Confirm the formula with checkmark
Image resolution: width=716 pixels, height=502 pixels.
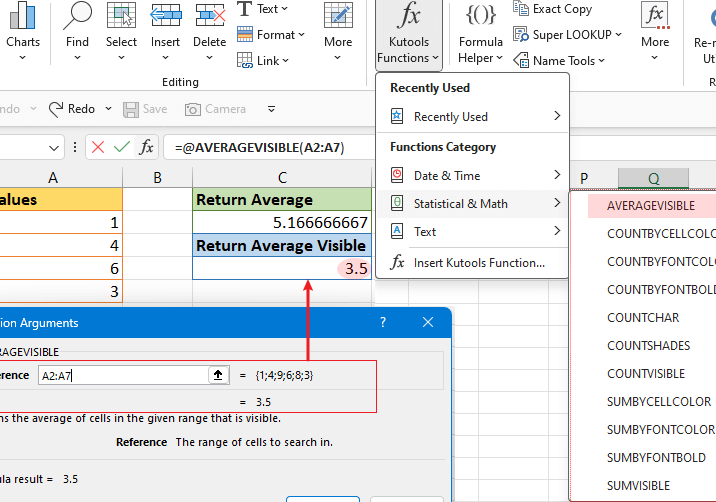pos(122,148)
